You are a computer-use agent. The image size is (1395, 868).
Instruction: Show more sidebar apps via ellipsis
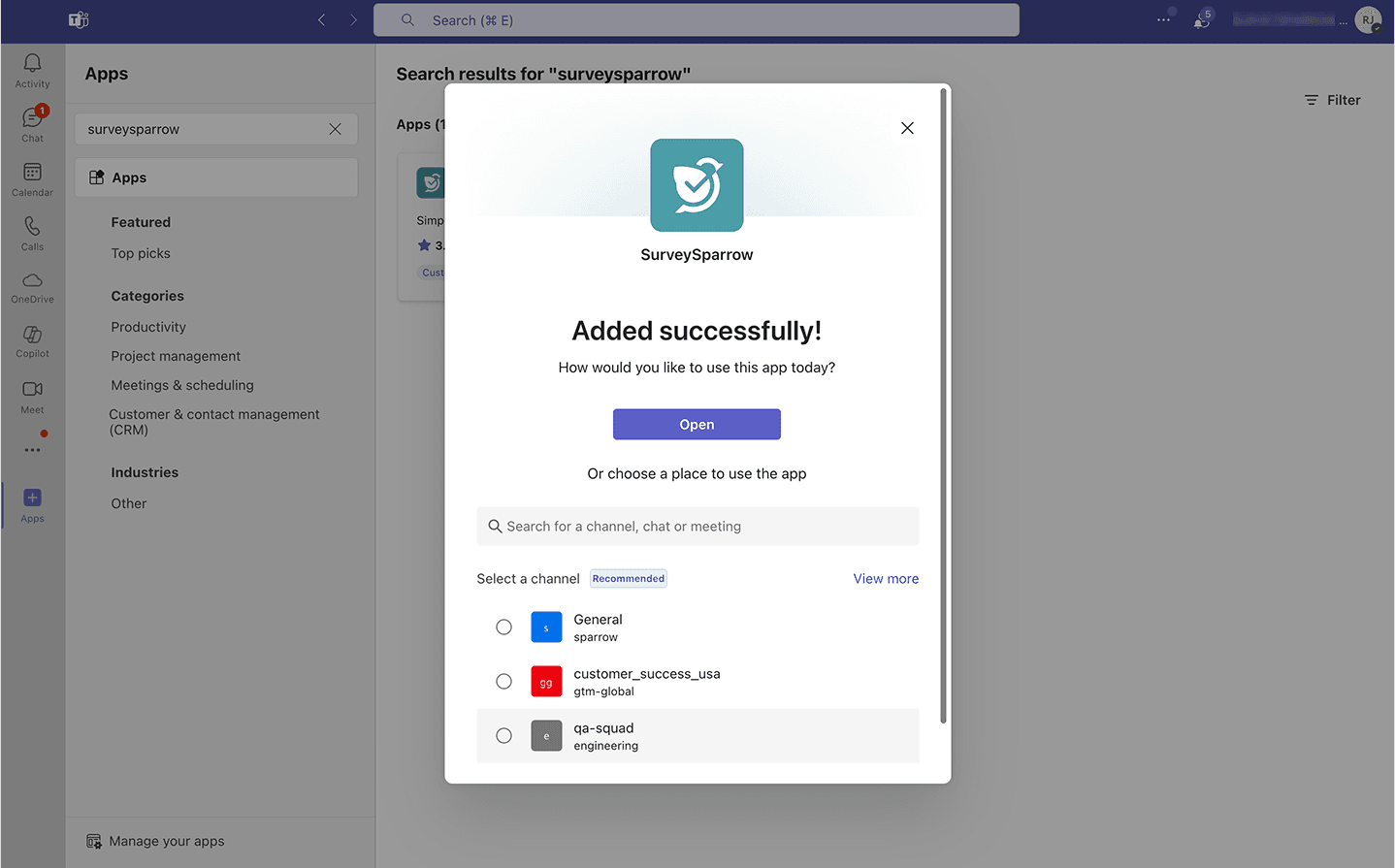[x=32, y=450]
